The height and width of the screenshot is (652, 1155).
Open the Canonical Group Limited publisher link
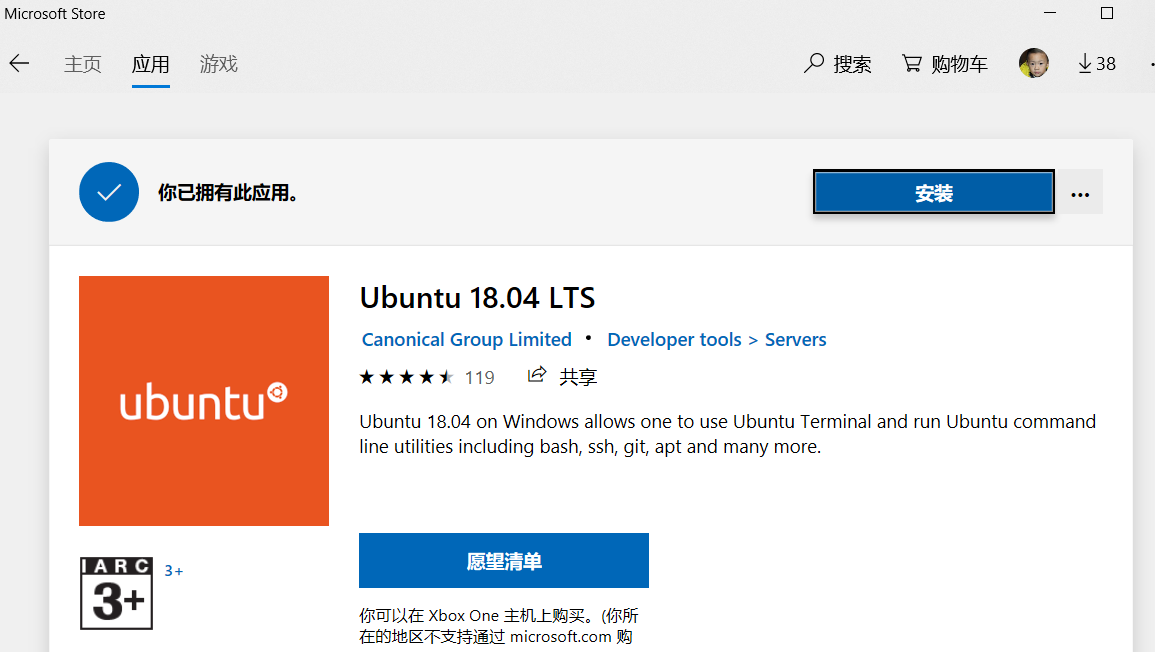pyautogui.click(x=466, y=340)
